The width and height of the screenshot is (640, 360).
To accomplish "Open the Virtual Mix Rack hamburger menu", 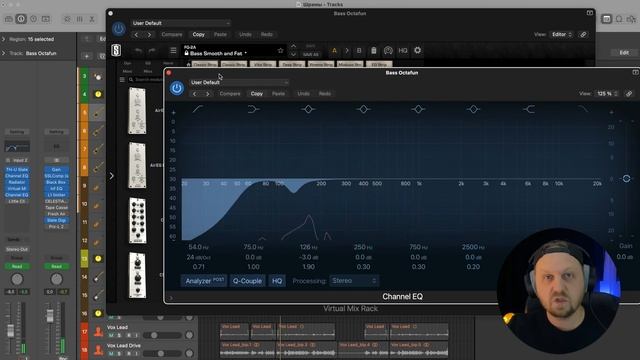I will pos(173,51).
